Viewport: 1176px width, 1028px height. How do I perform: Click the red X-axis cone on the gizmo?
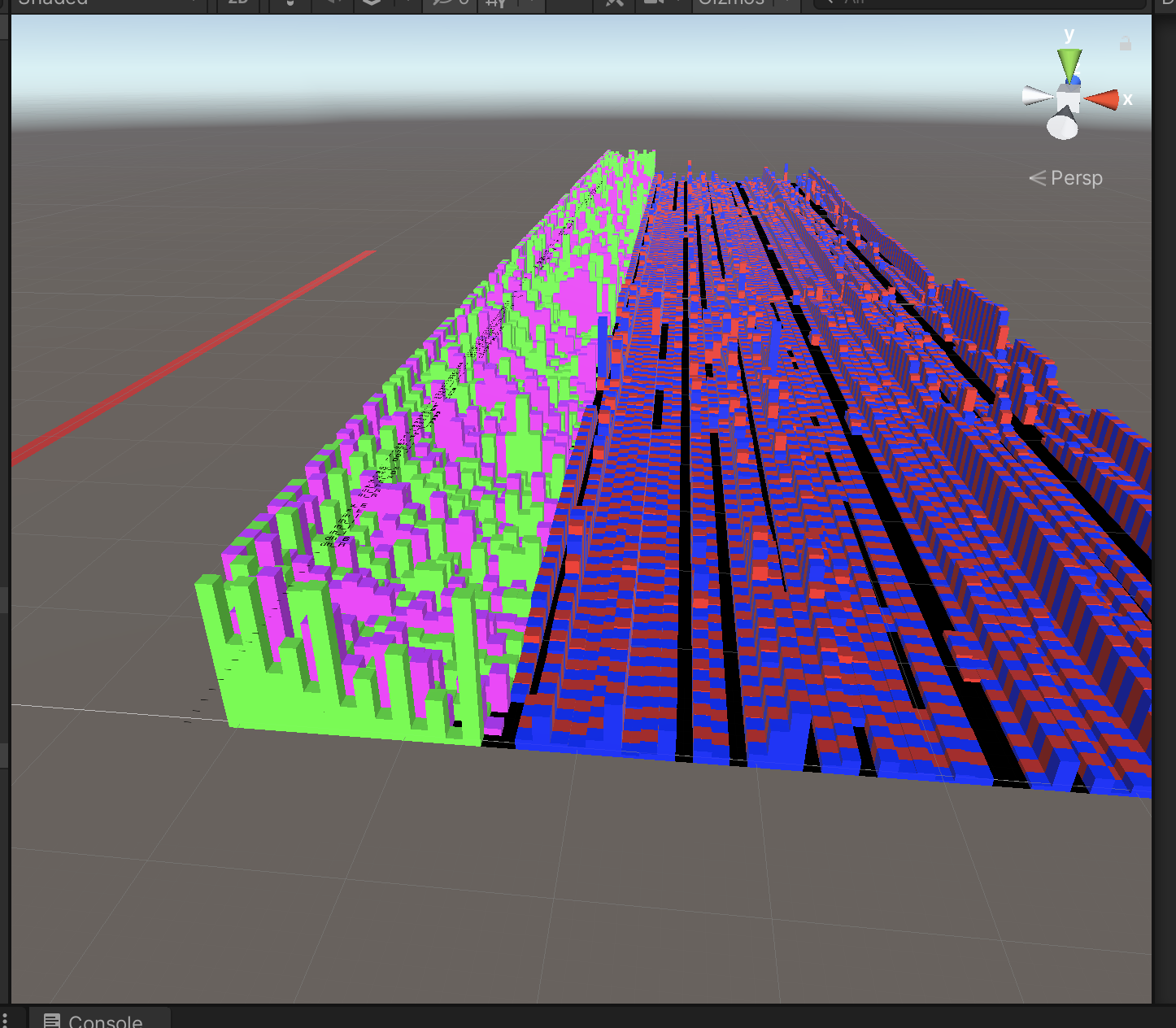1103,100
